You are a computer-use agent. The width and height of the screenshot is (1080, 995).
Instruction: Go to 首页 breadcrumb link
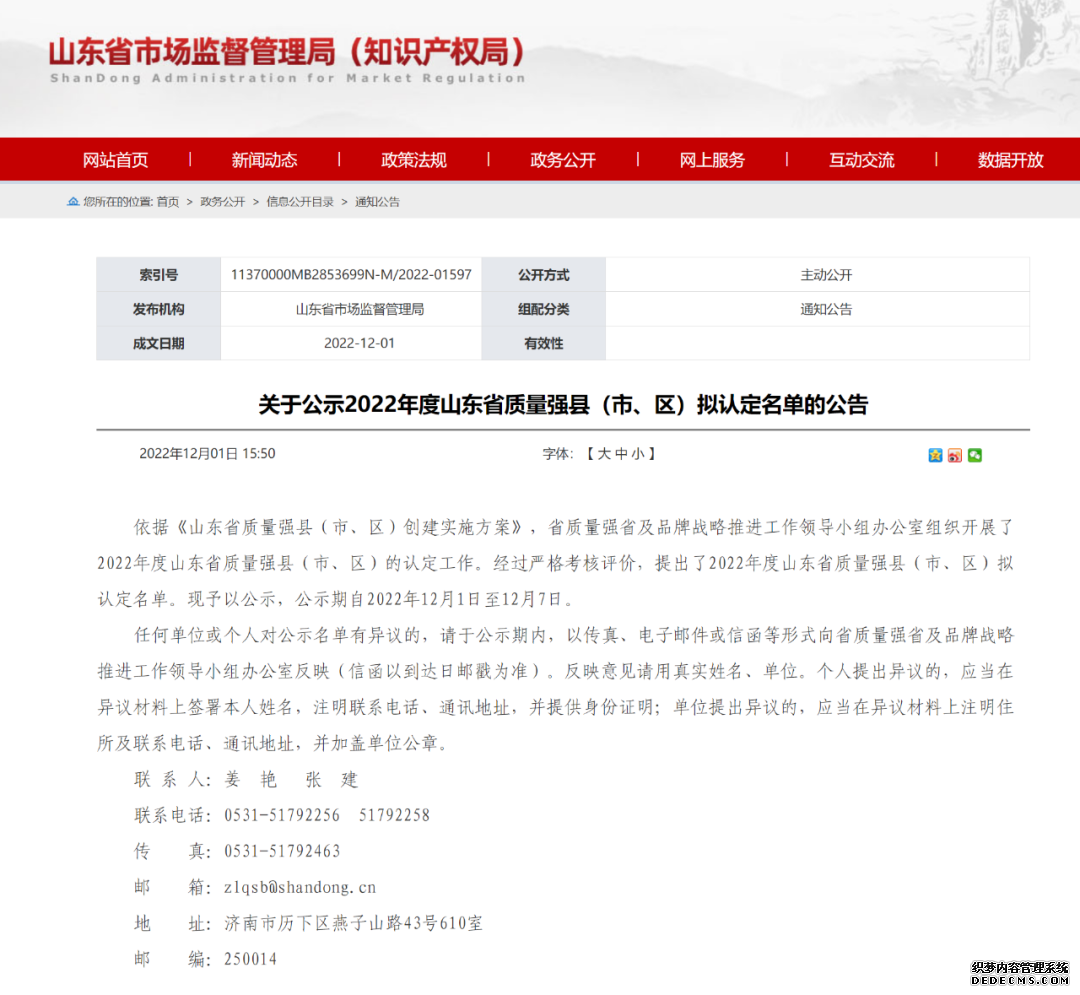(167, 202)
